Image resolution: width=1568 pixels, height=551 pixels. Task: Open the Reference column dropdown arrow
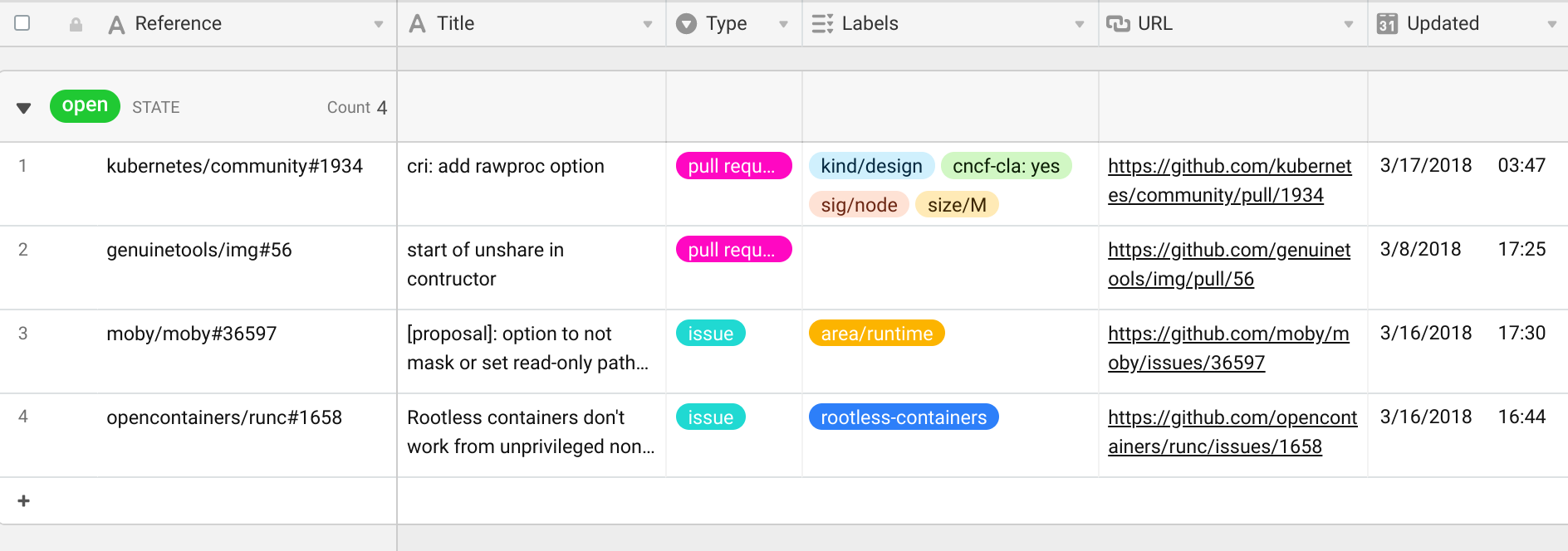pyautogui.click(x=379, y=24)
